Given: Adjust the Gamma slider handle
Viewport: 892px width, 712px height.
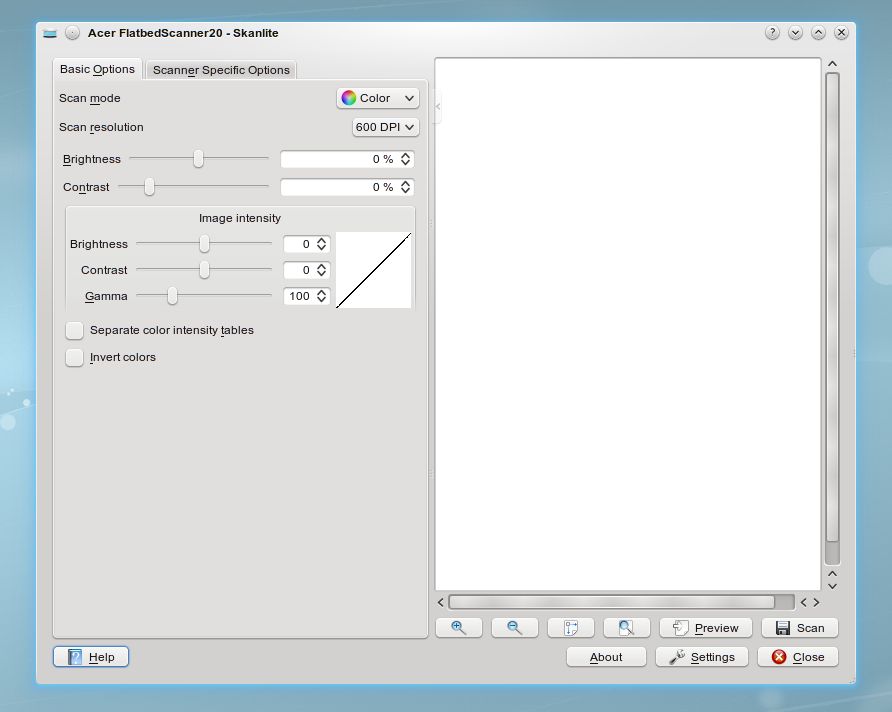Looking at the screenshot, I should pos(172,296).
